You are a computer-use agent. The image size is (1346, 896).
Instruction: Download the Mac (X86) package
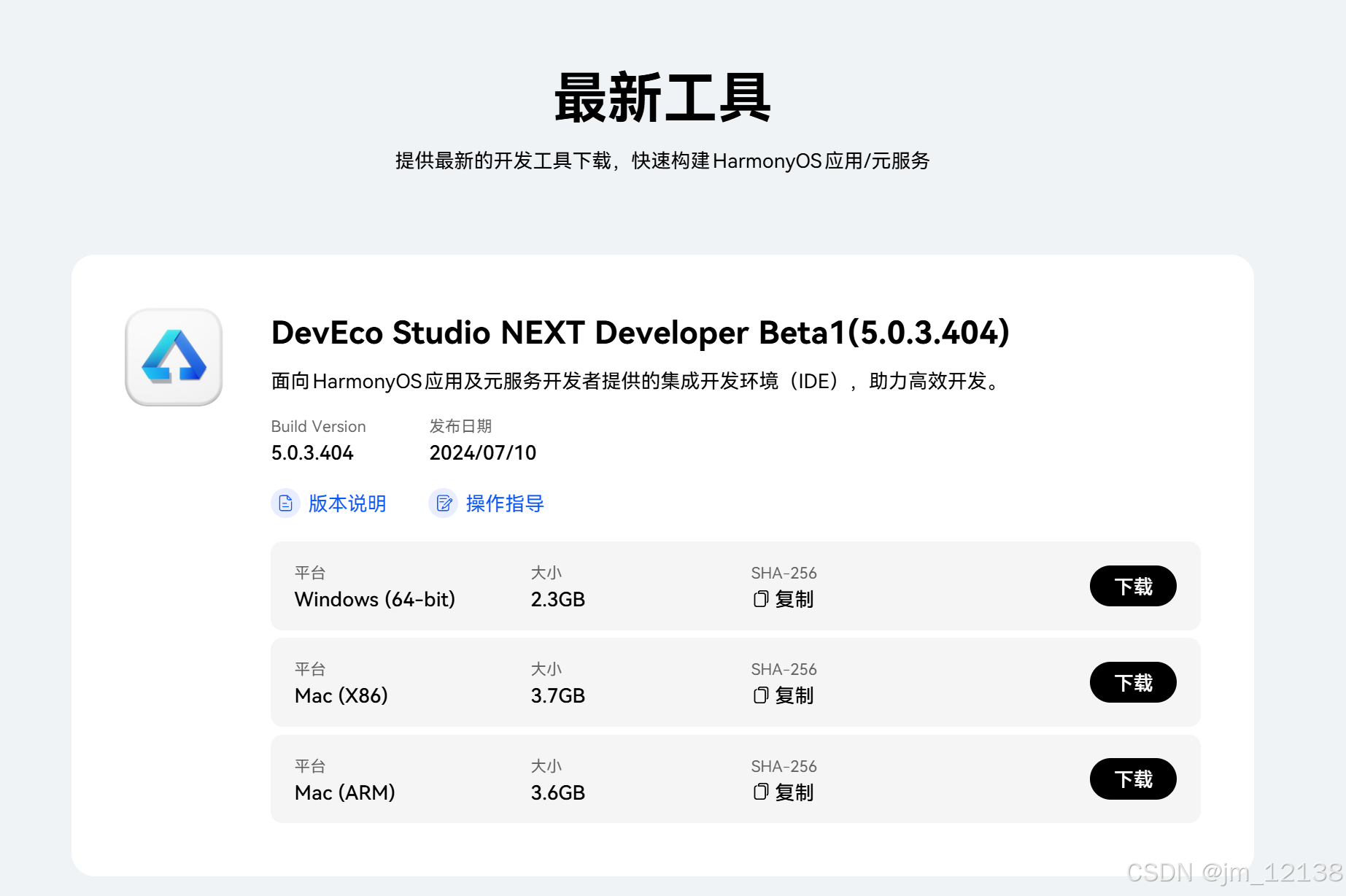pos(1133,682)
